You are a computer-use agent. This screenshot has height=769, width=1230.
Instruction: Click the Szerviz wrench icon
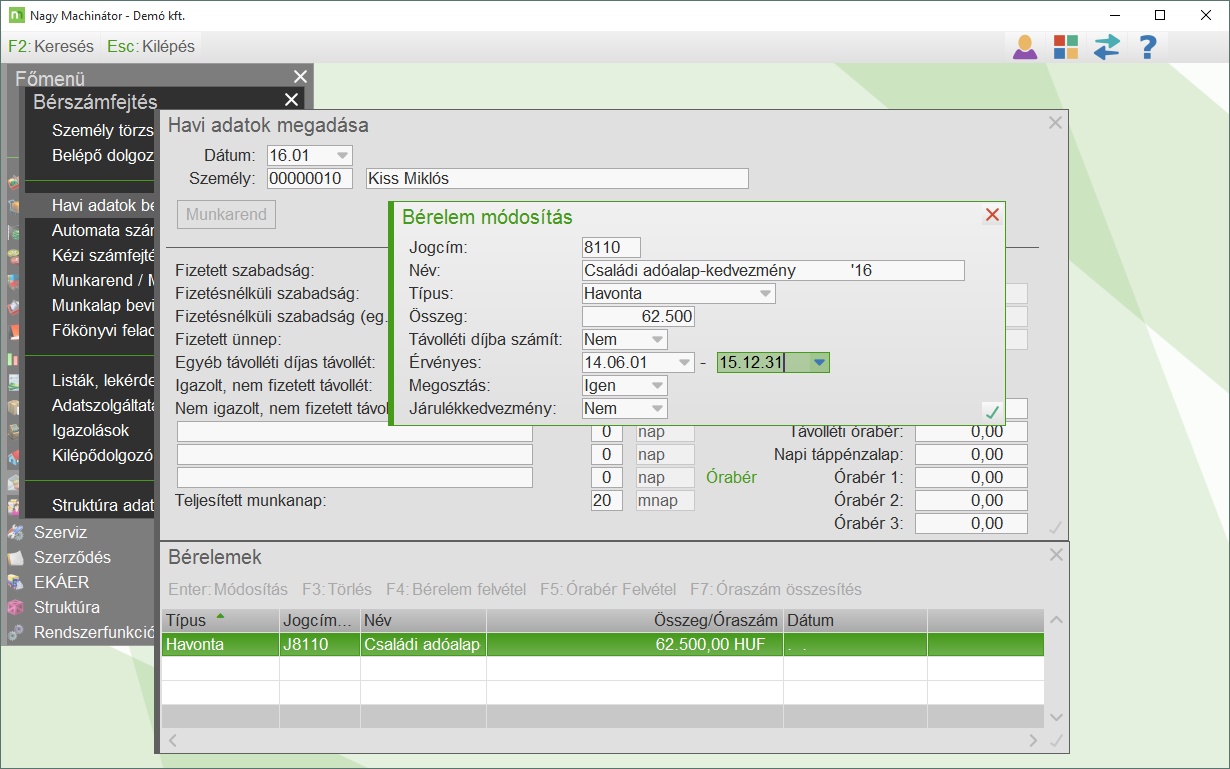click(x=15, y=533)
